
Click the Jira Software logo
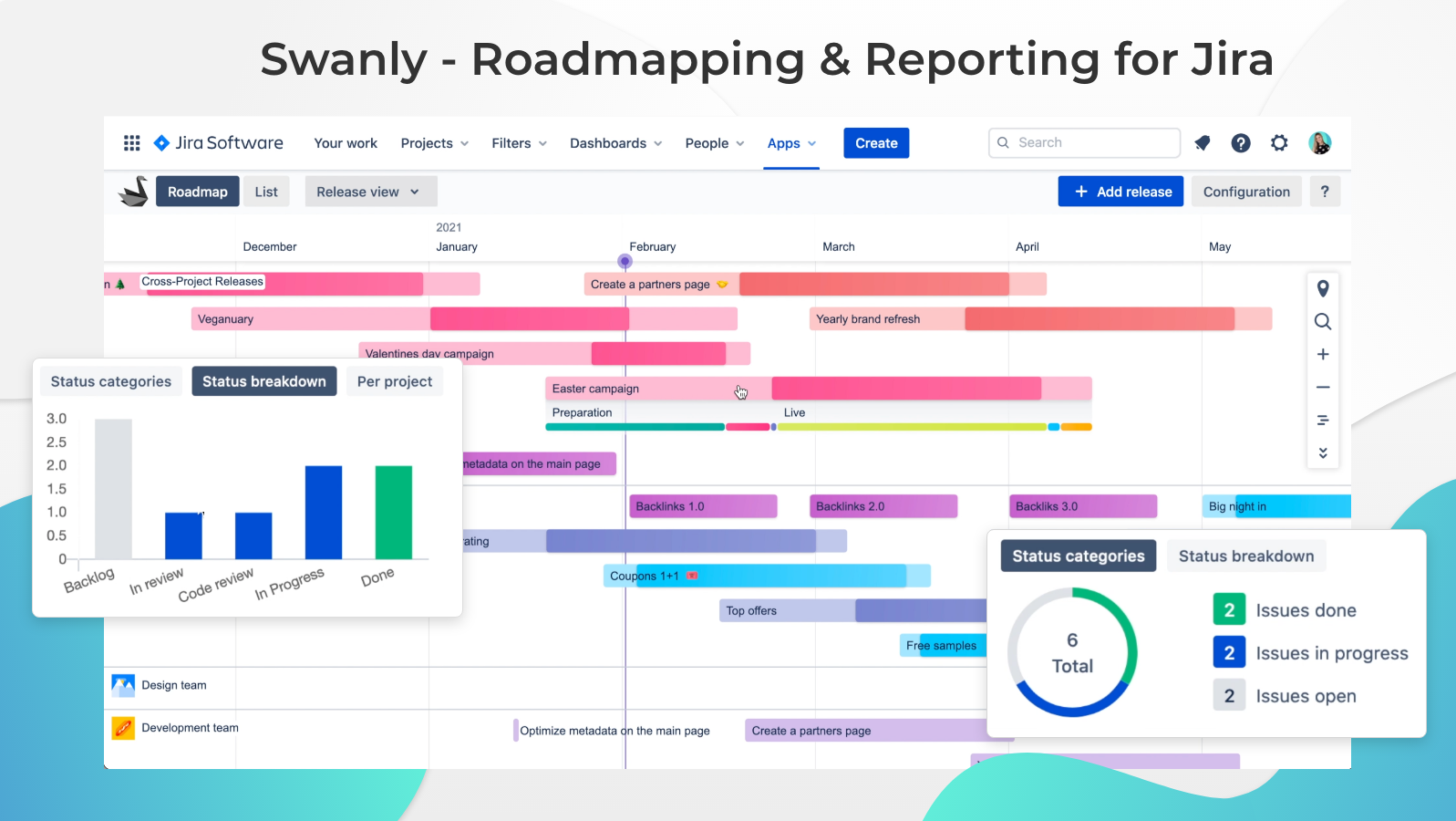click(218, 143)
